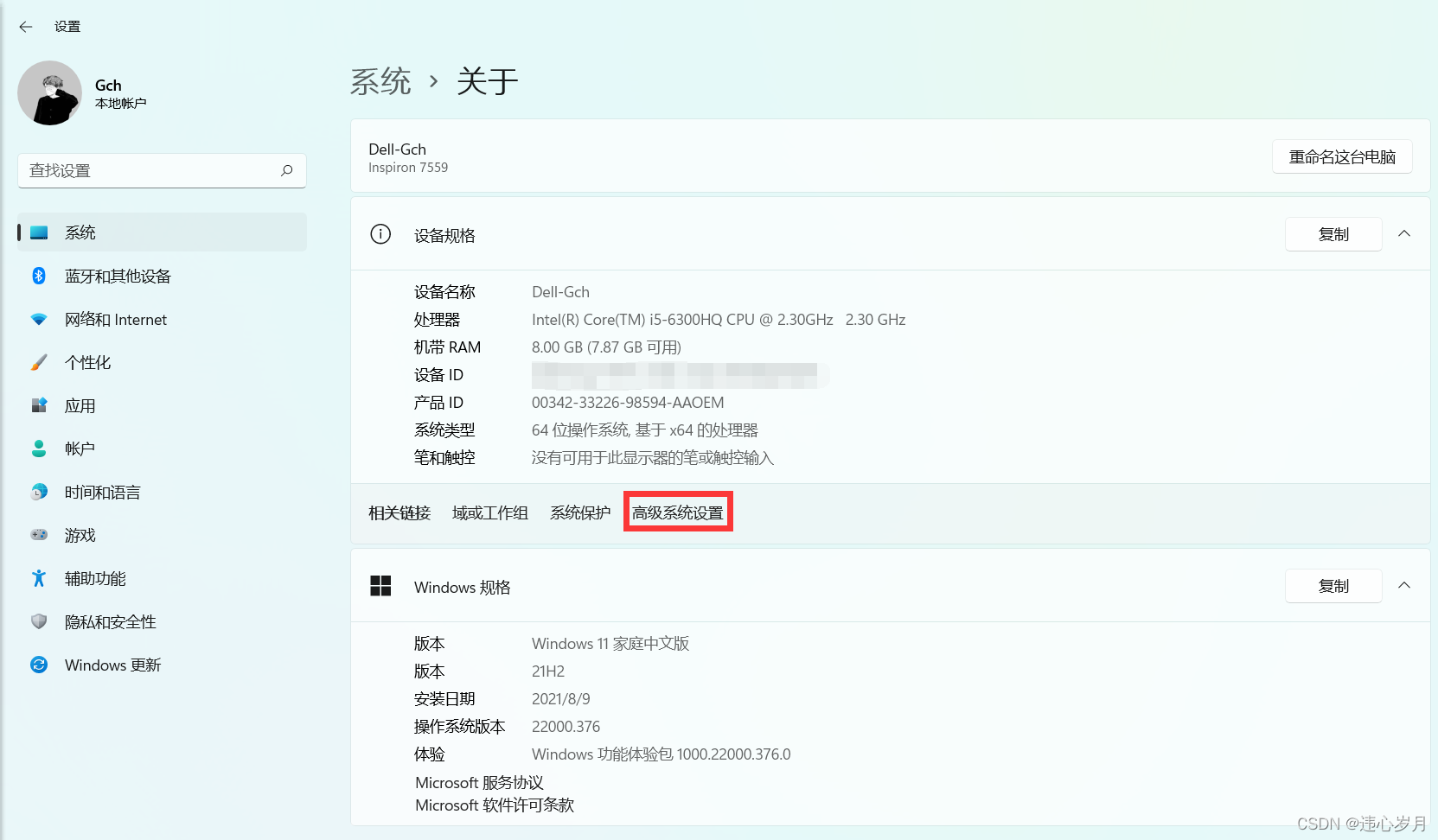The image size is (1438, 840).
Task: Click the Windows 规格 section heading
Action: pos(463,588)
